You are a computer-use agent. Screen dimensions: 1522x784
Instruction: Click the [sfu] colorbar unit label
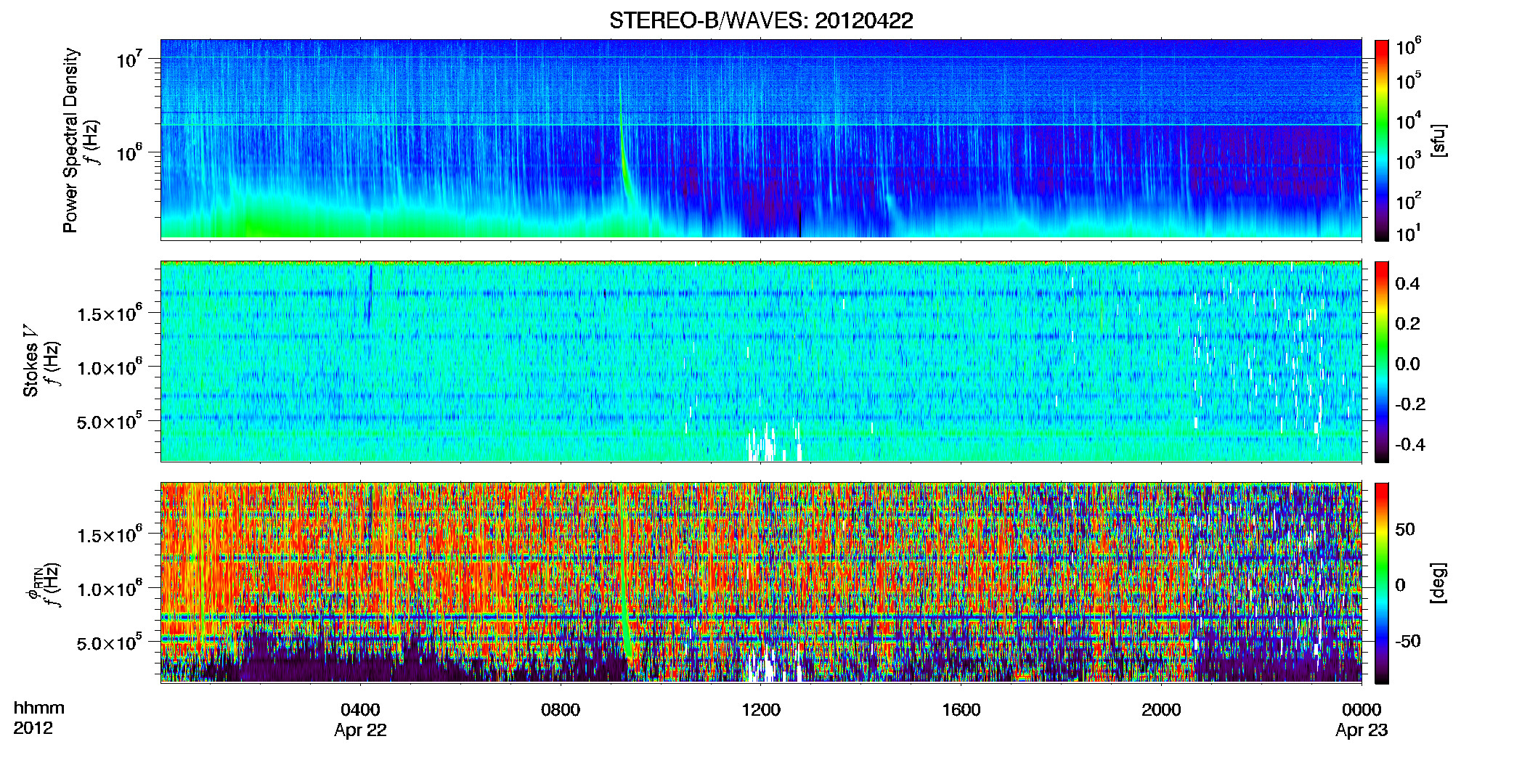1438,140
